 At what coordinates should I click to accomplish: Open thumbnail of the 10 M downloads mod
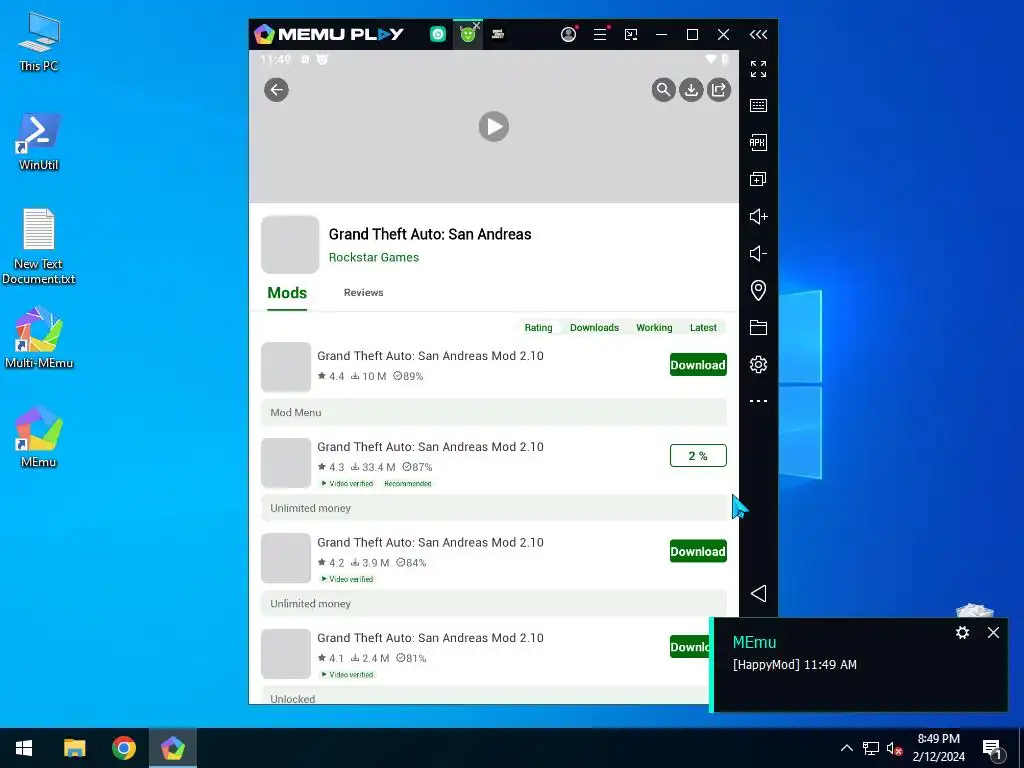286,367
